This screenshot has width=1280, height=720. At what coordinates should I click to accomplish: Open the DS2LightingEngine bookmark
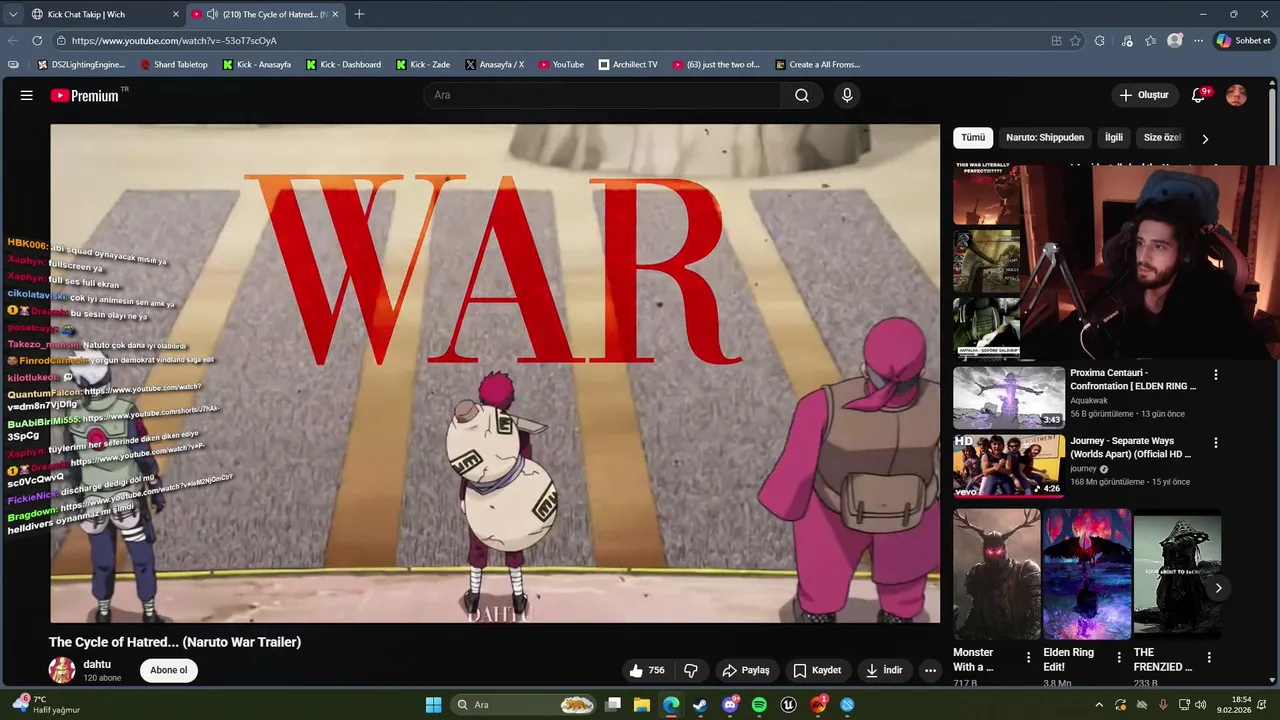click(81, 65)
